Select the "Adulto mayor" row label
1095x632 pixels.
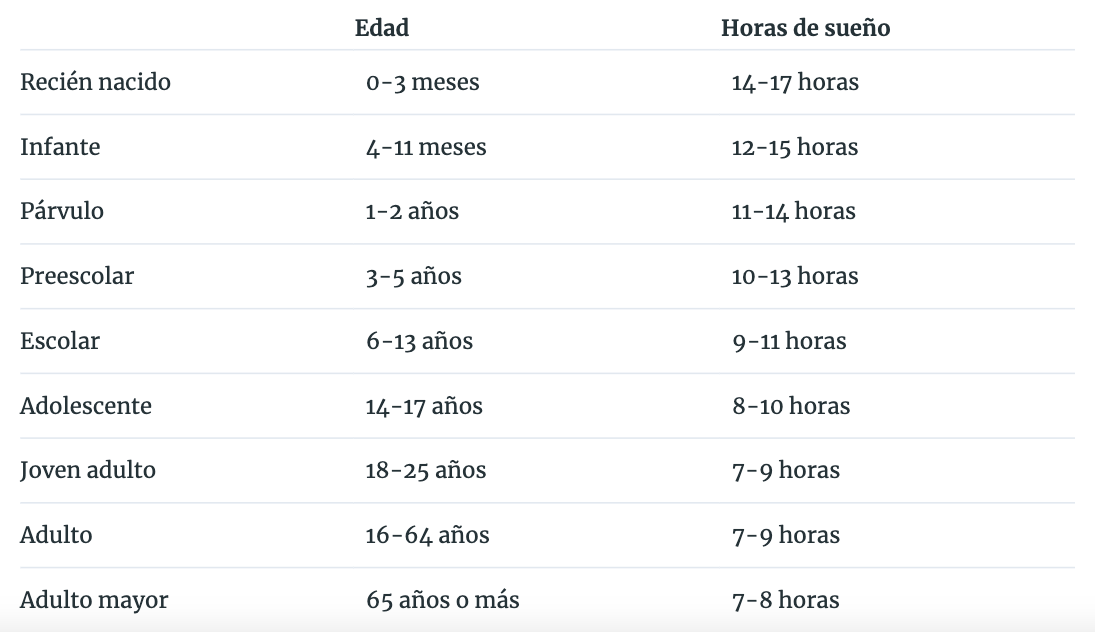94,600
